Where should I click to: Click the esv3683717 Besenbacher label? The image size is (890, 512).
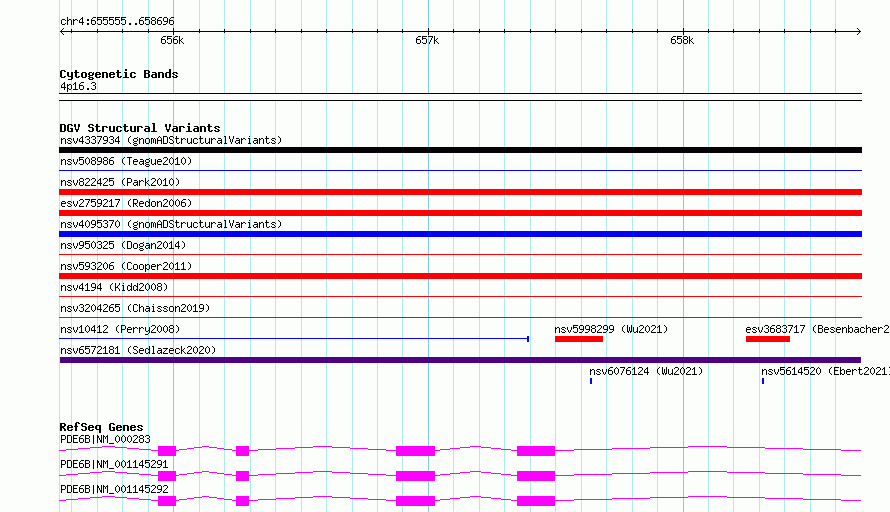[x=817, y=329]
